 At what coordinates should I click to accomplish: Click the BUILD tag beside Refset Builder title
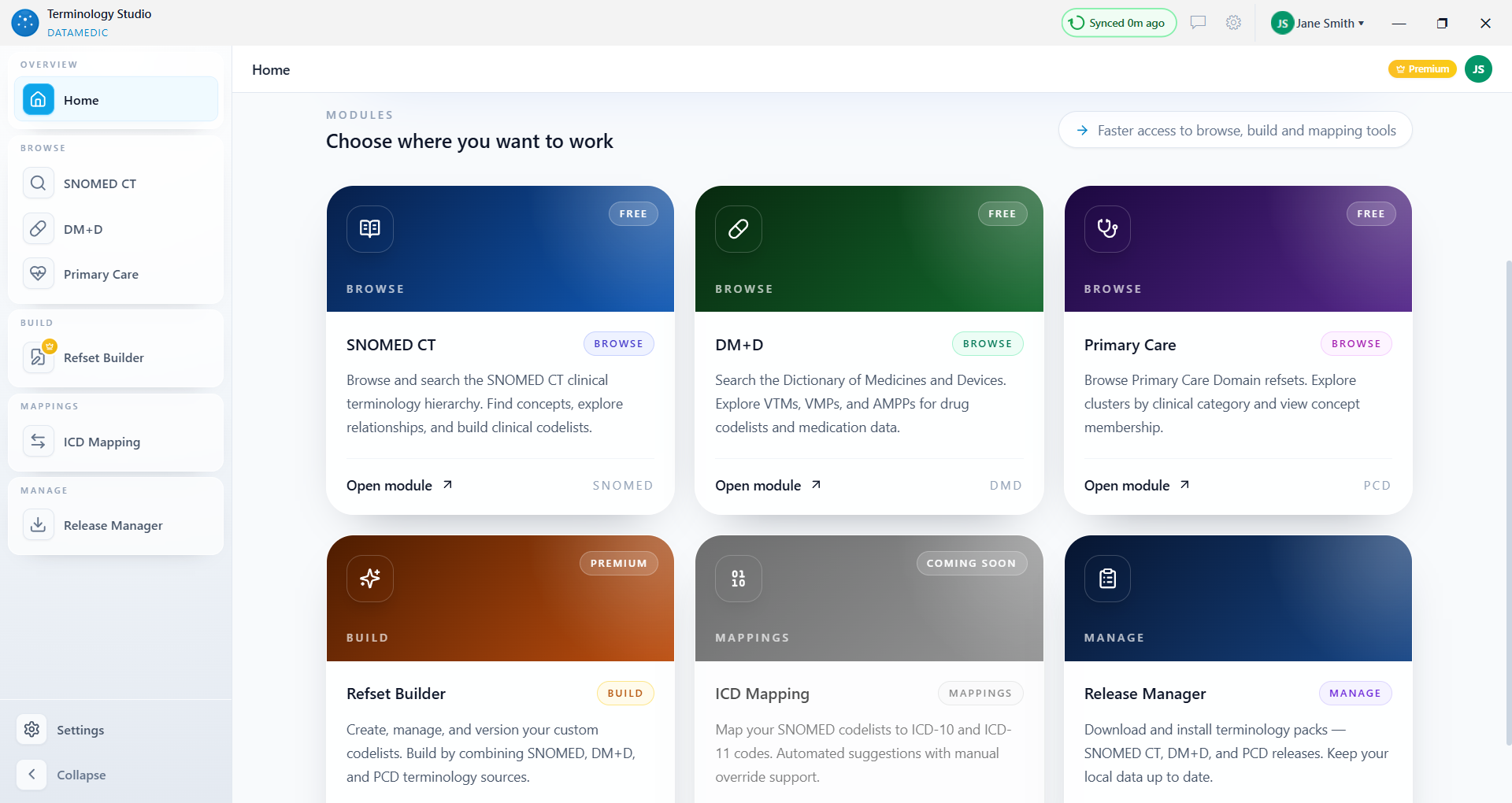[x=625, y=694]
